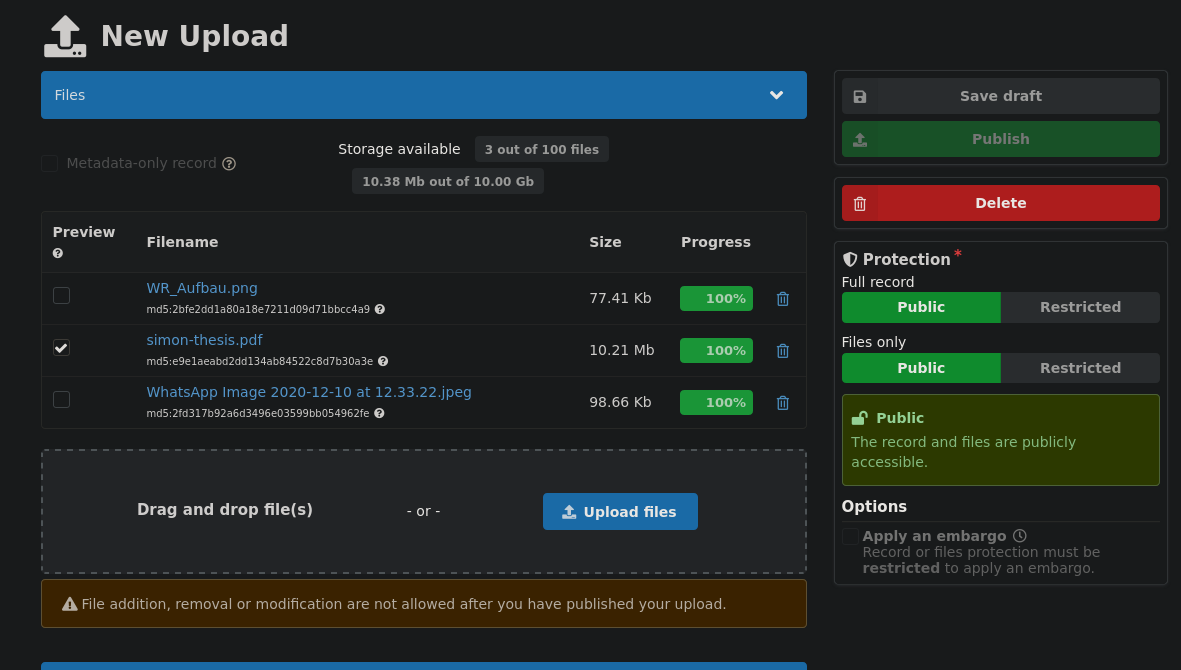Click the trash icon next to WhatsApp Image file
Viewport: 1181px width, 670px height.
[x=782, y=402]
